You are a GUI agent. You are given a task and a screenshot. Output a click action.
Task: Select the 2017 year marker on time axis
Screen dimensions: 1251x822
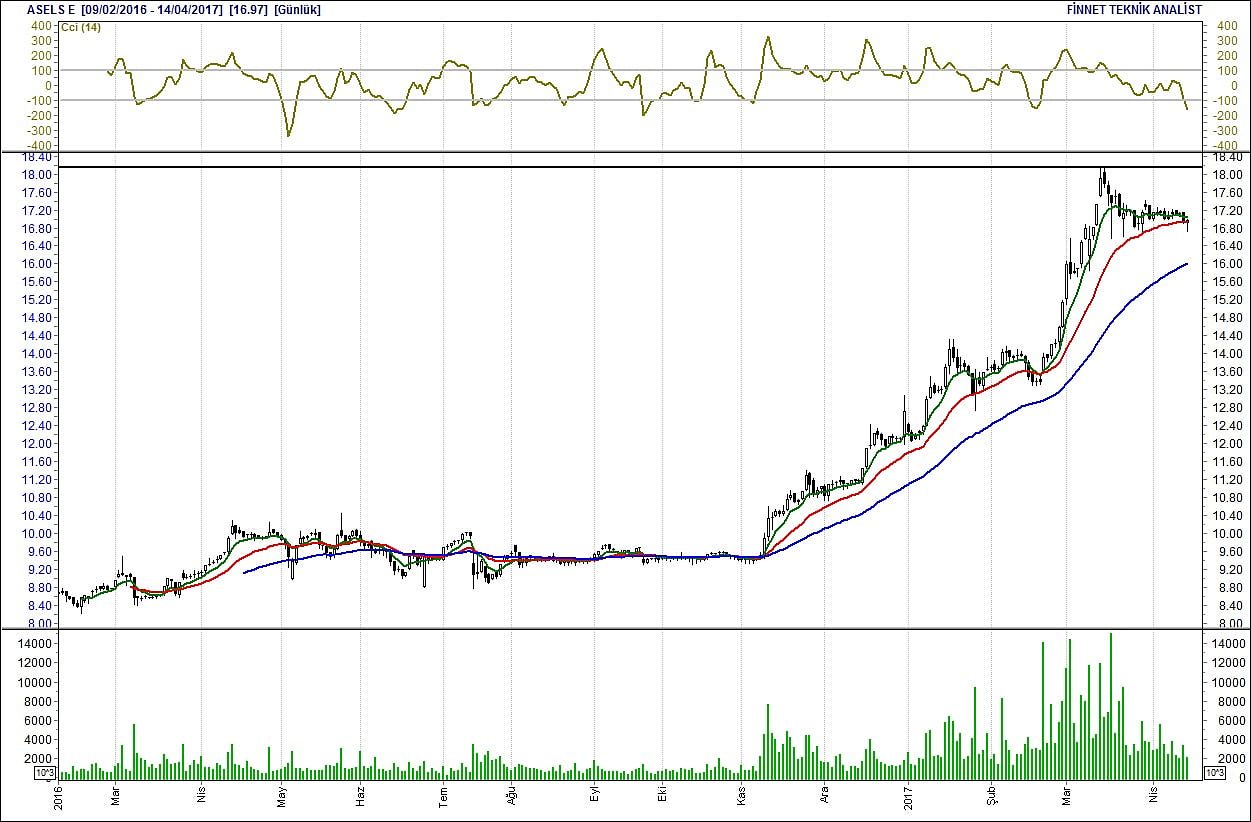(x=907, y=797)
